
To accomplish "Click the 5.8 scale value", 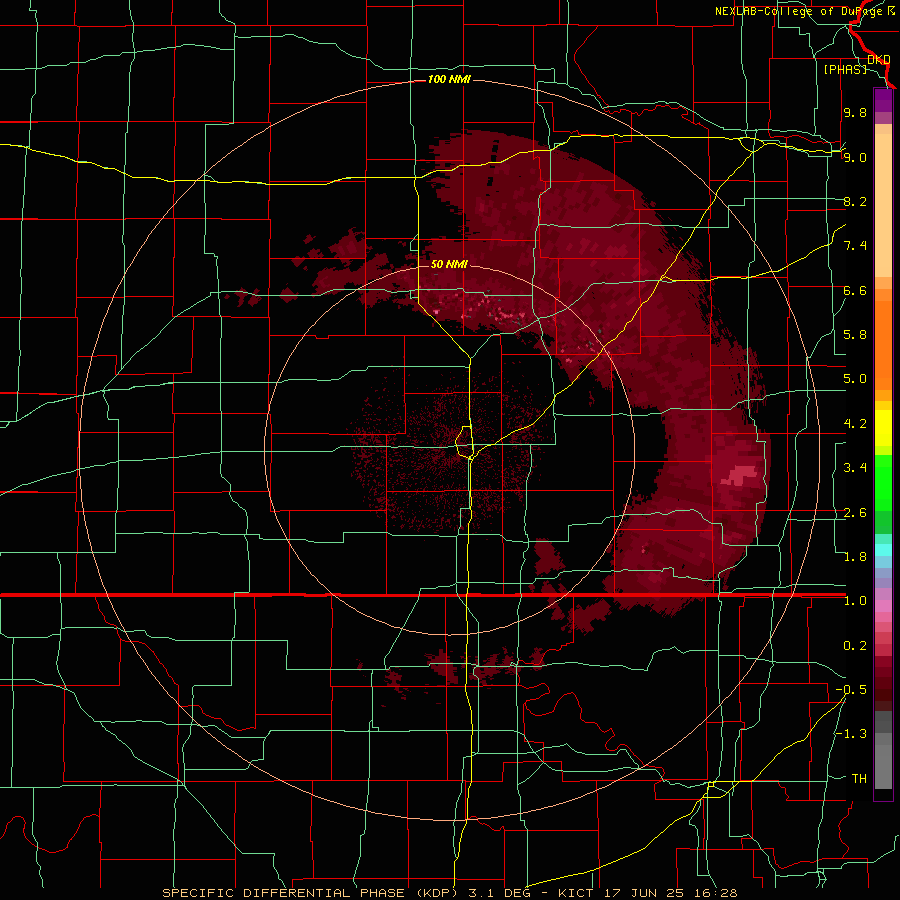I will [x=855, y=335].
